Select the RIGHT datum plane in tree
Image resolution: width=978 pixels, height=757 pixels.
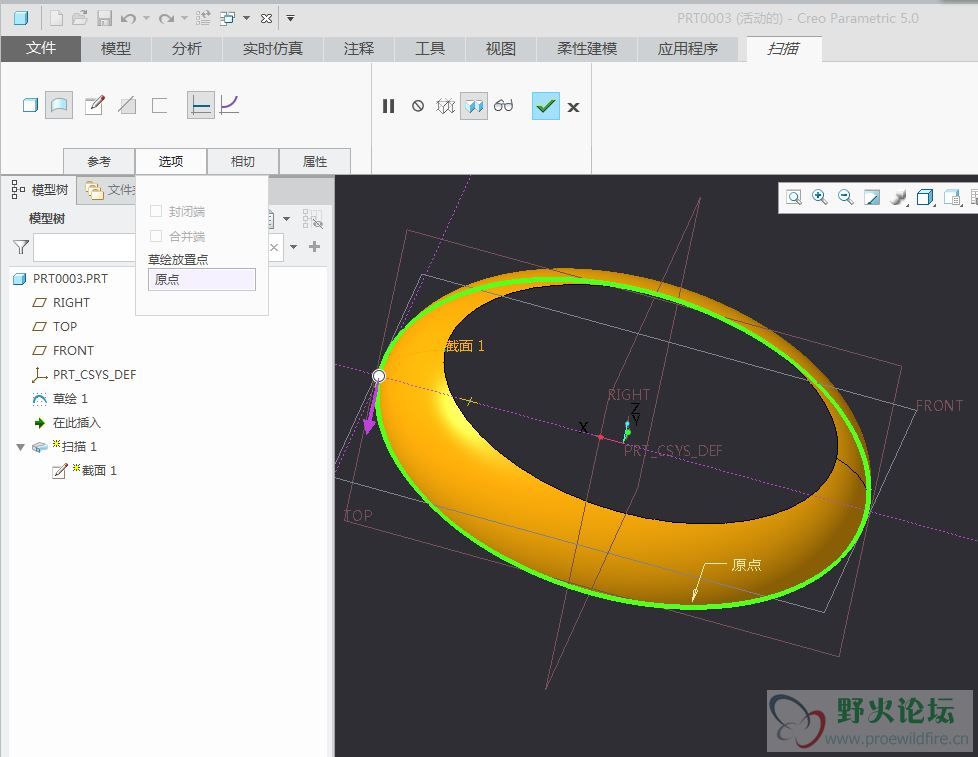(x=70, y=302)
